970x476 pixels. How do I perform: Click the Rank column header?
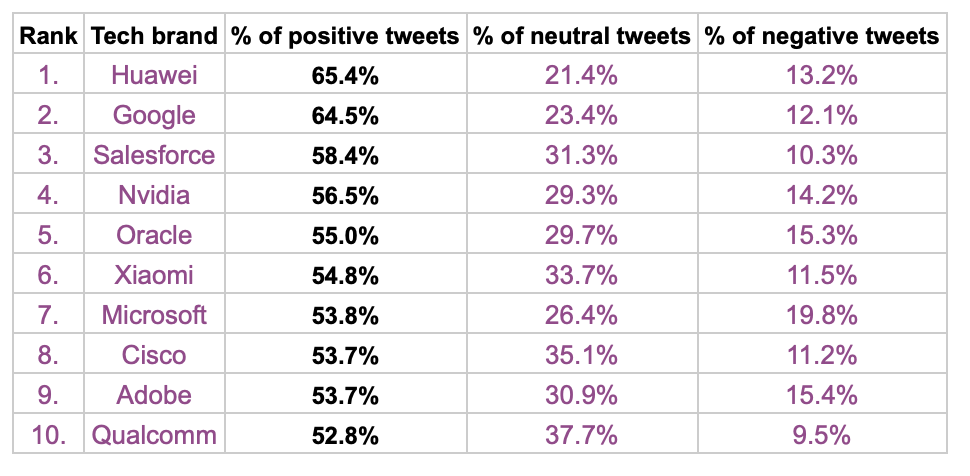(x=48, y=36)
